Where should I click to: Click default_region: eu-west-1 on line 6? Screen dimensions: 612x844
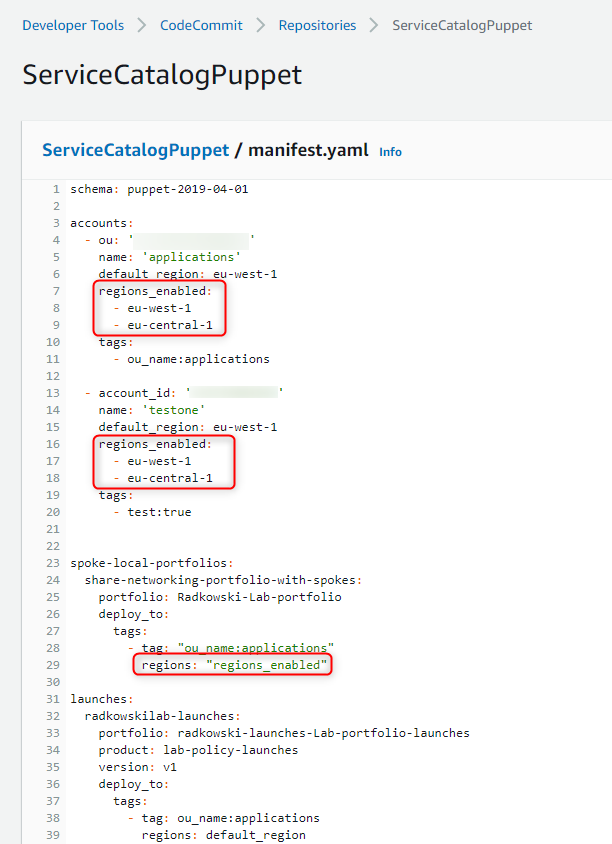coord(188,274)
